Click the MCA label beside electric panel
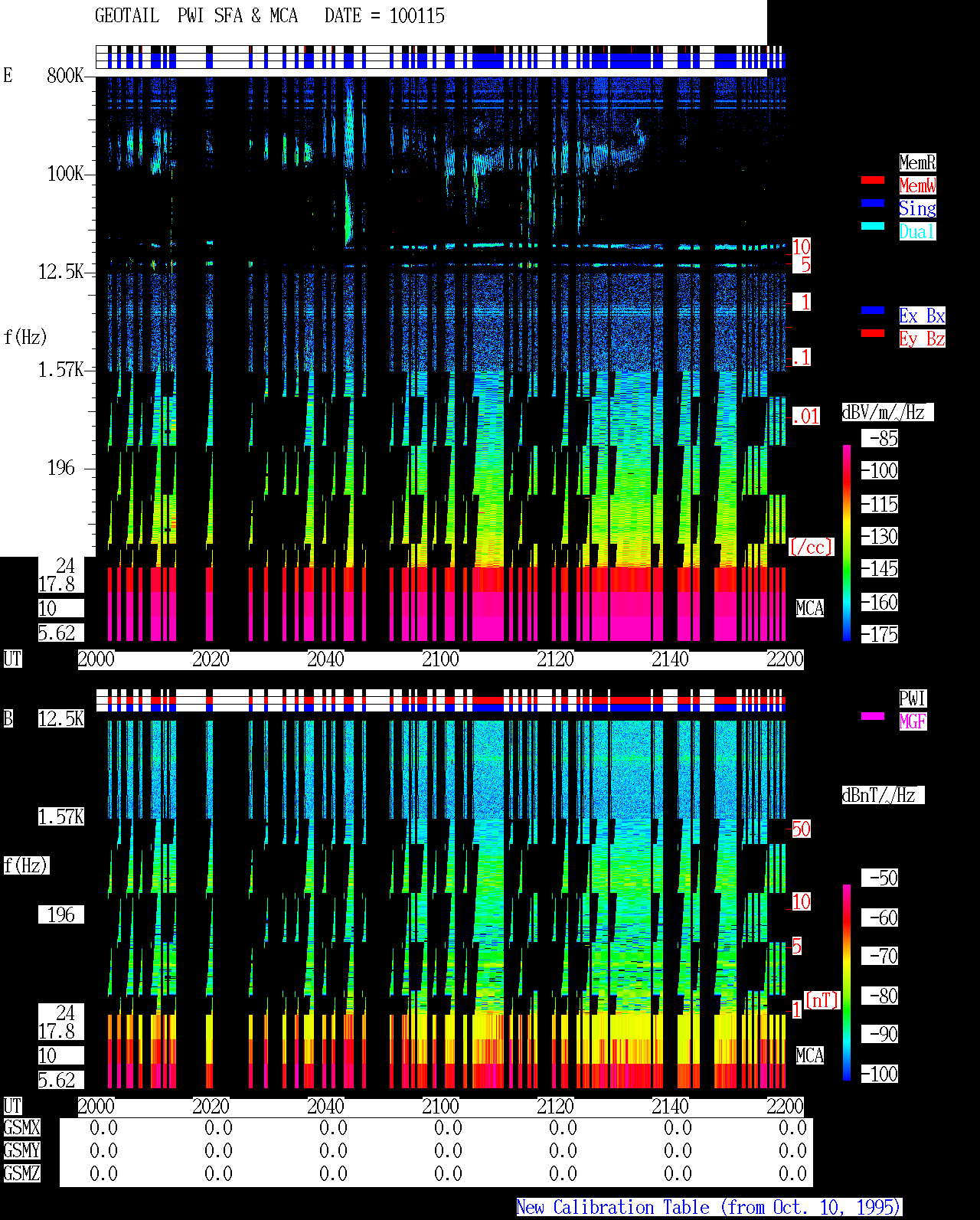This screenshot has width=980, height=1220. tap(810, 608)
